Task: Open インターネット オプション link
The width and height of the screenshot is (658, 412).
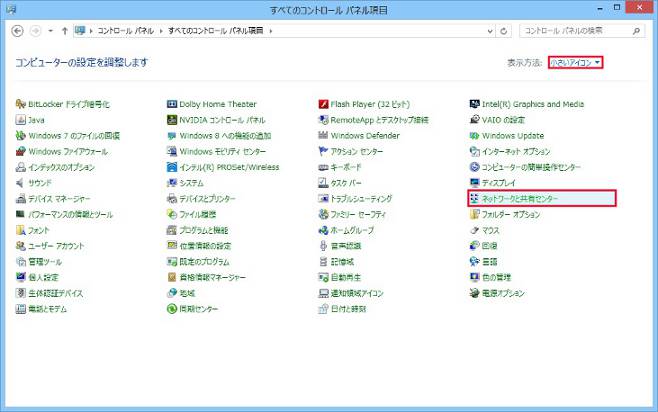Action: click(x=516, y=151)
